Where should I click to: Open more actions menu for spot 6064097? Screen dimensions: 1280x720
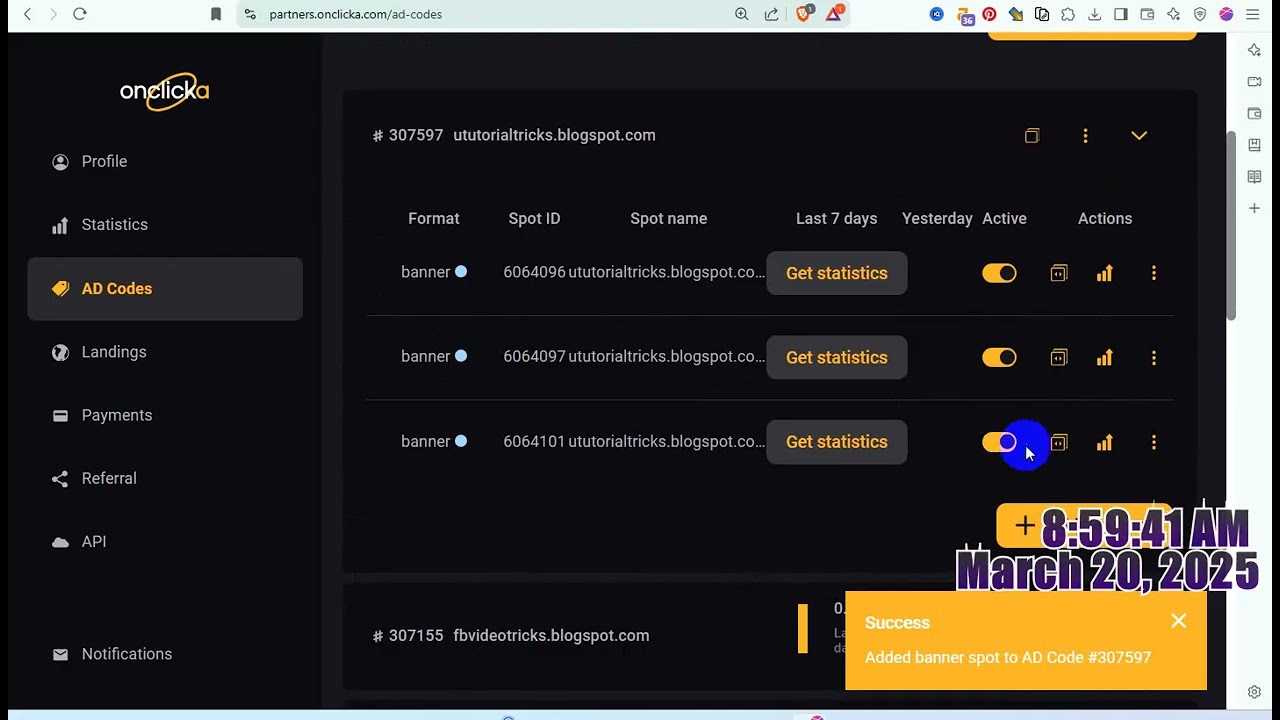click(1154, 357)
